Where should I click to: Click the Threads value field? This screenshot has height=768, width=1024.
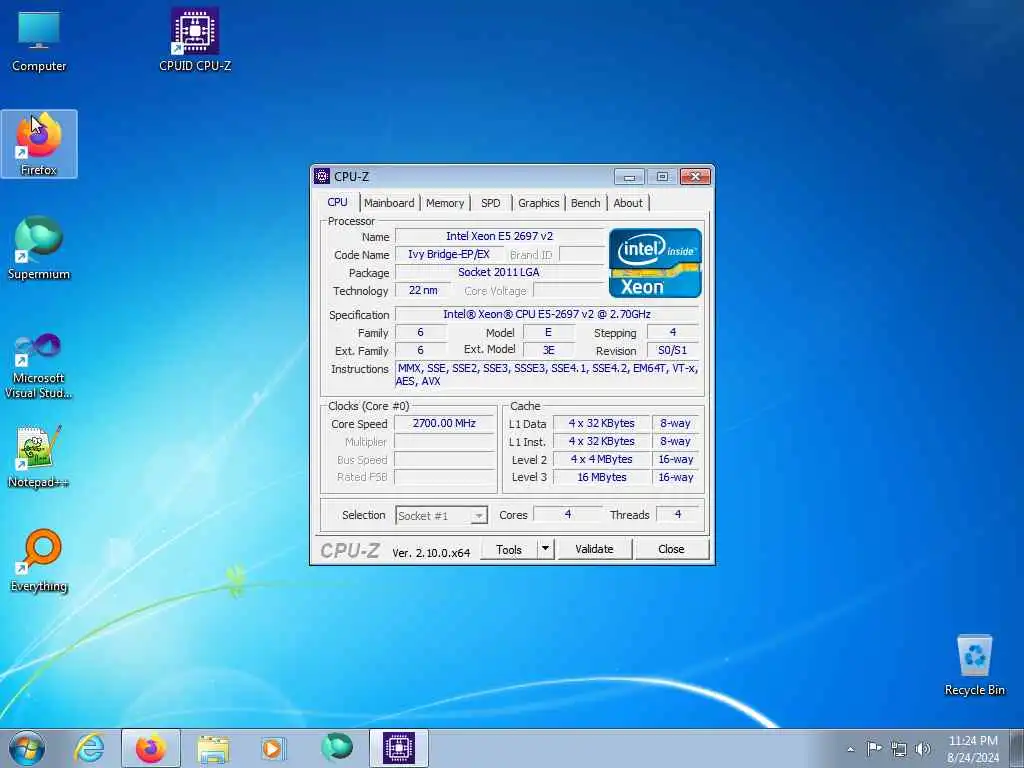point(677,515)
